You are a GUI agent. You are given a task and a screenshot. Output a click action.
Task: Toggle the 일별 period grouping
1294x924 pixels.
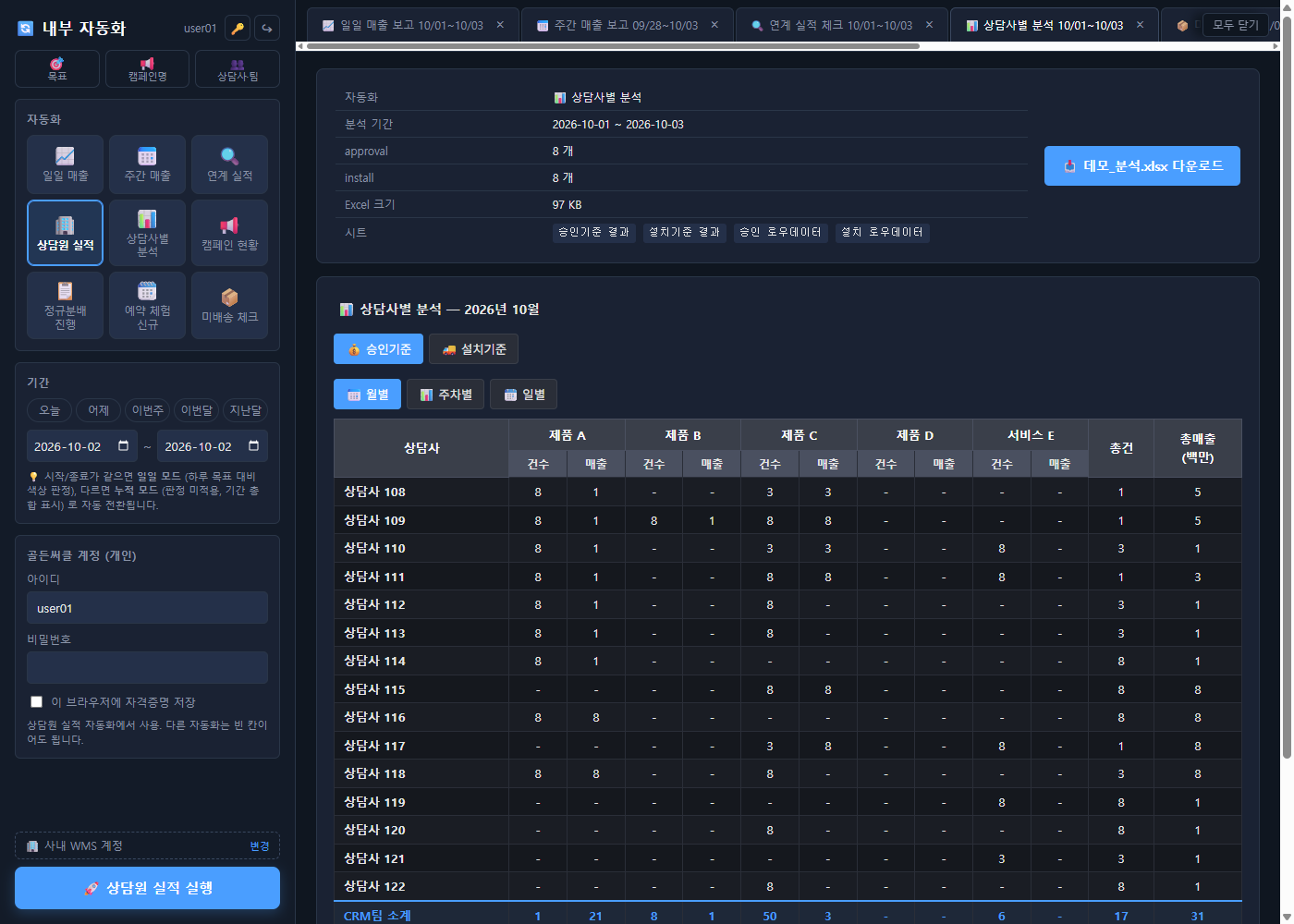click(523, 395)
